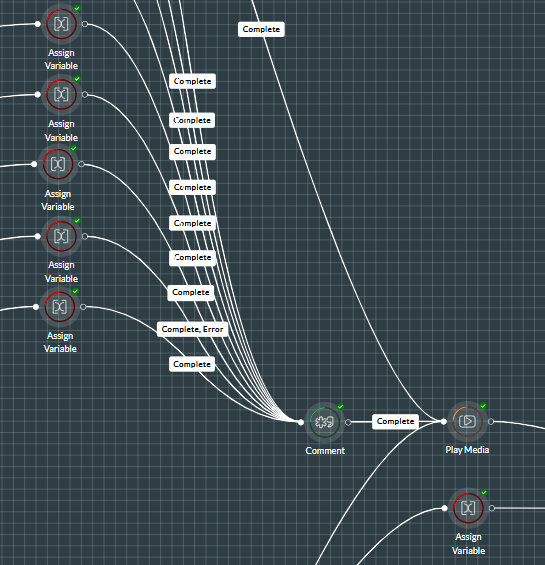This screenshot has height=565, width=545.
Task: Select the second Assign Variable node from top
Action: pyautogui.click(x=61, y=94)
